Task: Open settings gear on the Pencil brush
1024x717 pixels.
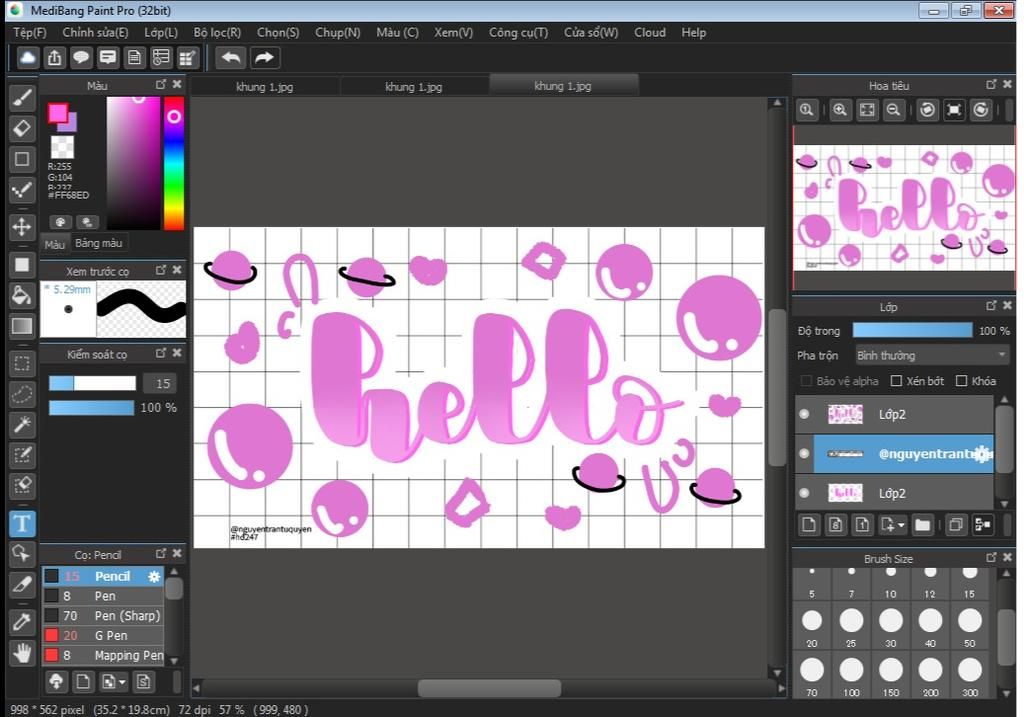Action: (154, 577)
